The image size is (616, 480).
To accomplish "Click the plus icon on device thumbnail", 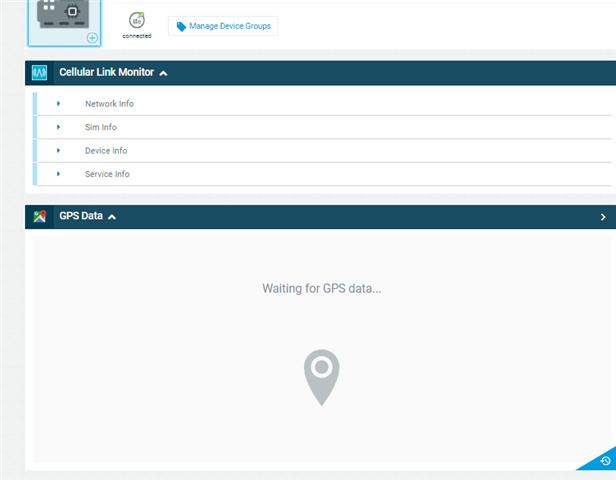I will 92,38.
